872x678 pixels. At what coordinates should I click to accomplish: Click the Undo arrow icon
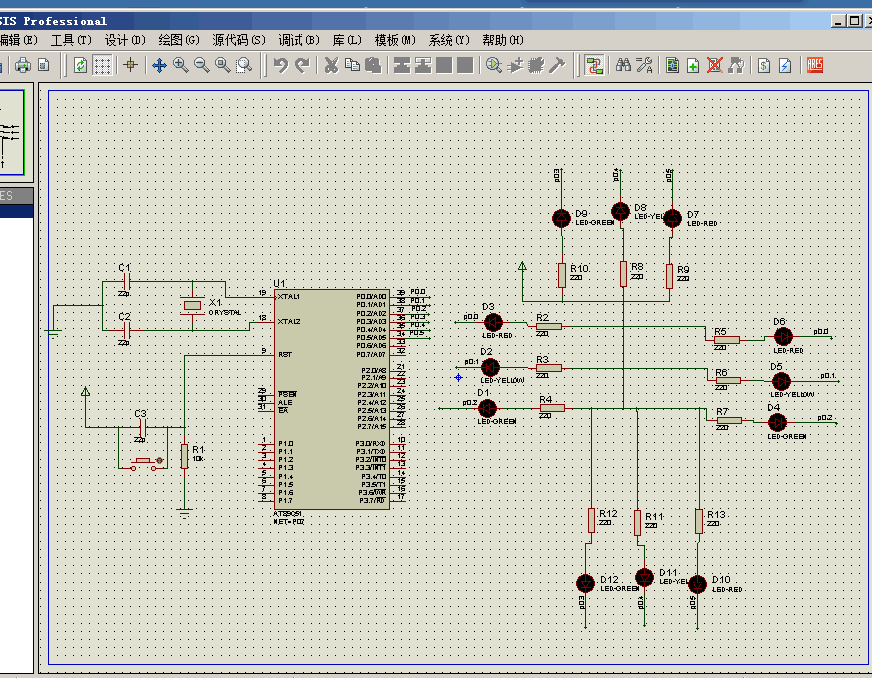click(x=281, y=65)
